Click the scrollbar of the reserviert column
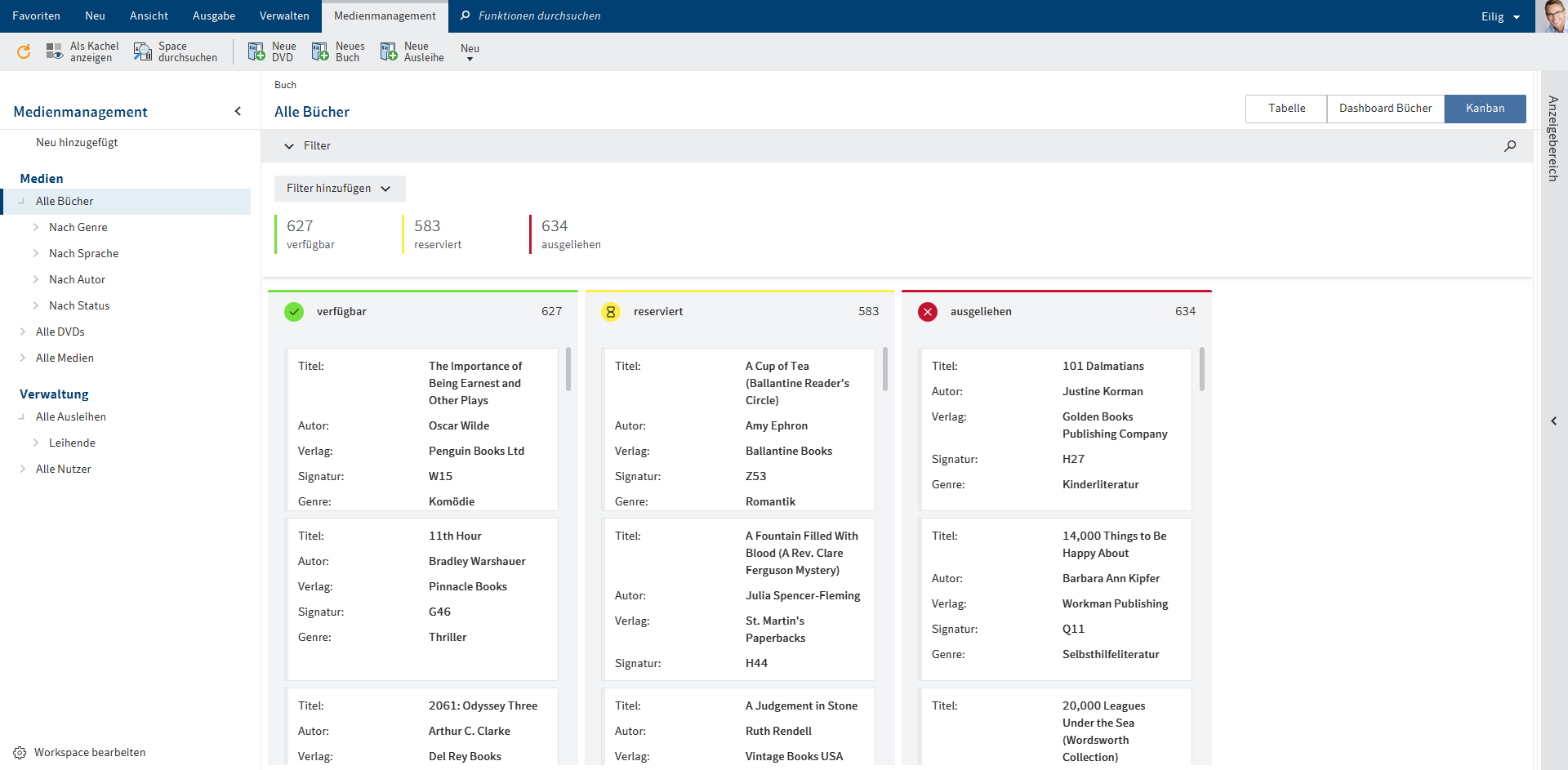This screenshot has width=1568, height=770. pyautogui.click(x=884, y=369)
